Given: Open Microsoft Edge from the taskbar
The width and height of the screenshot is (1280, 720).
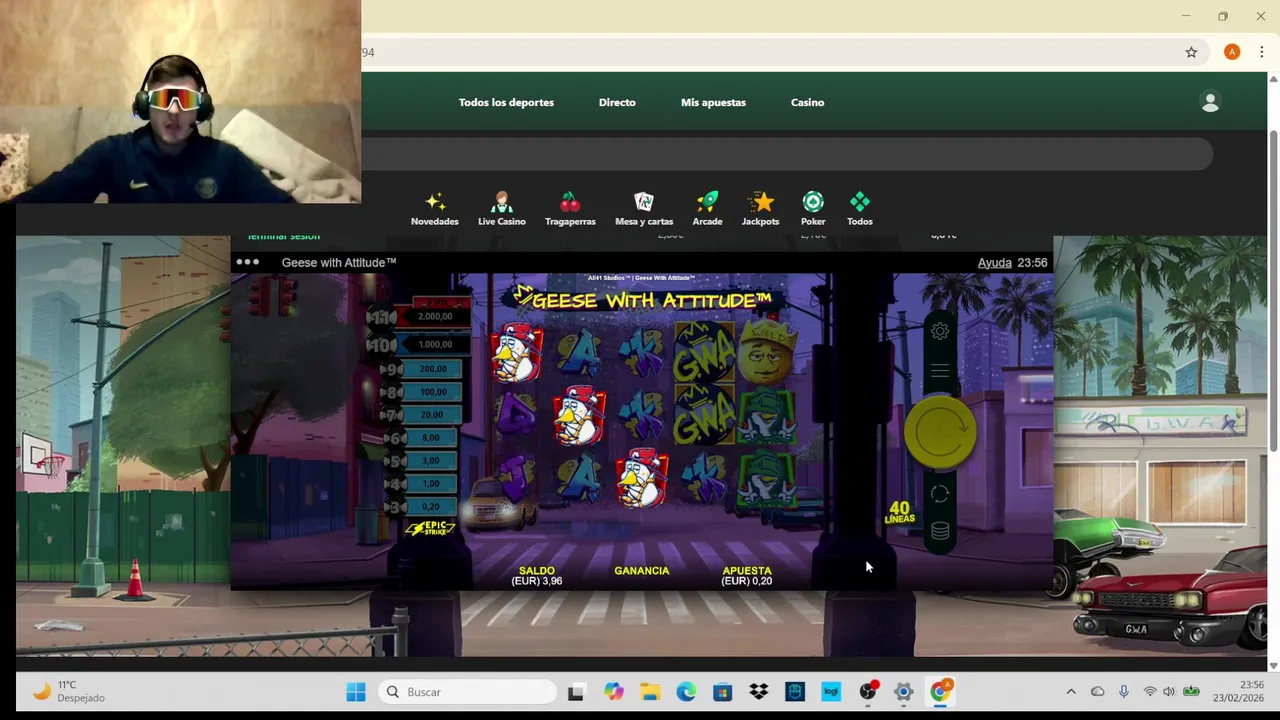Looking at the screenshot, I should coord(686,692).
